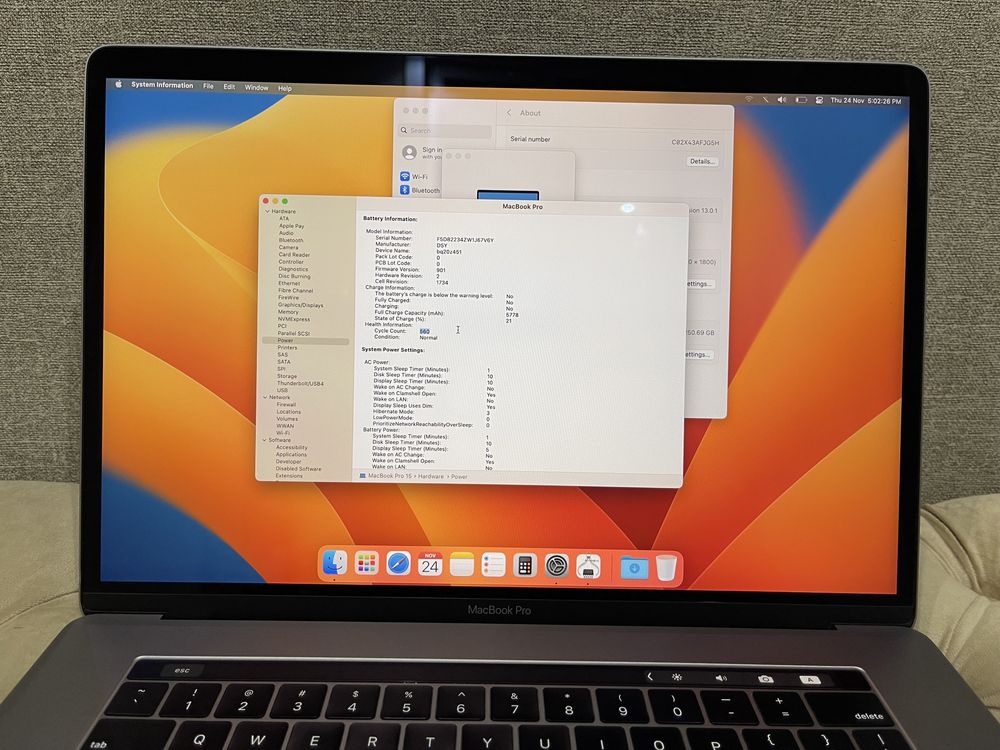This screenshot has width=1000, height=750.
Task: Collapse the Hardware tree section
Action: 267,211
